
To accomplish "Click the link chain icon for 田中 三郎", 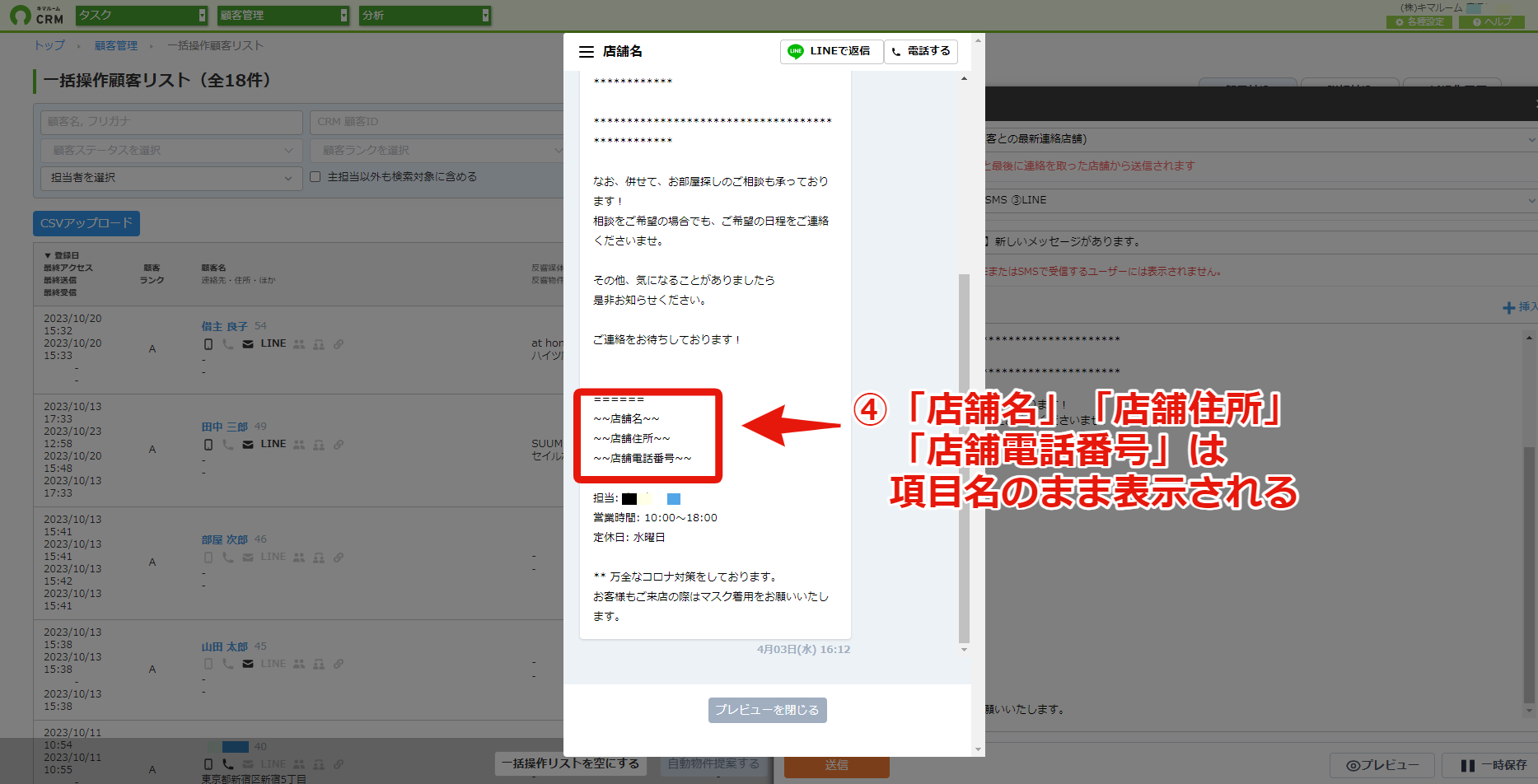I will [339, 445].
